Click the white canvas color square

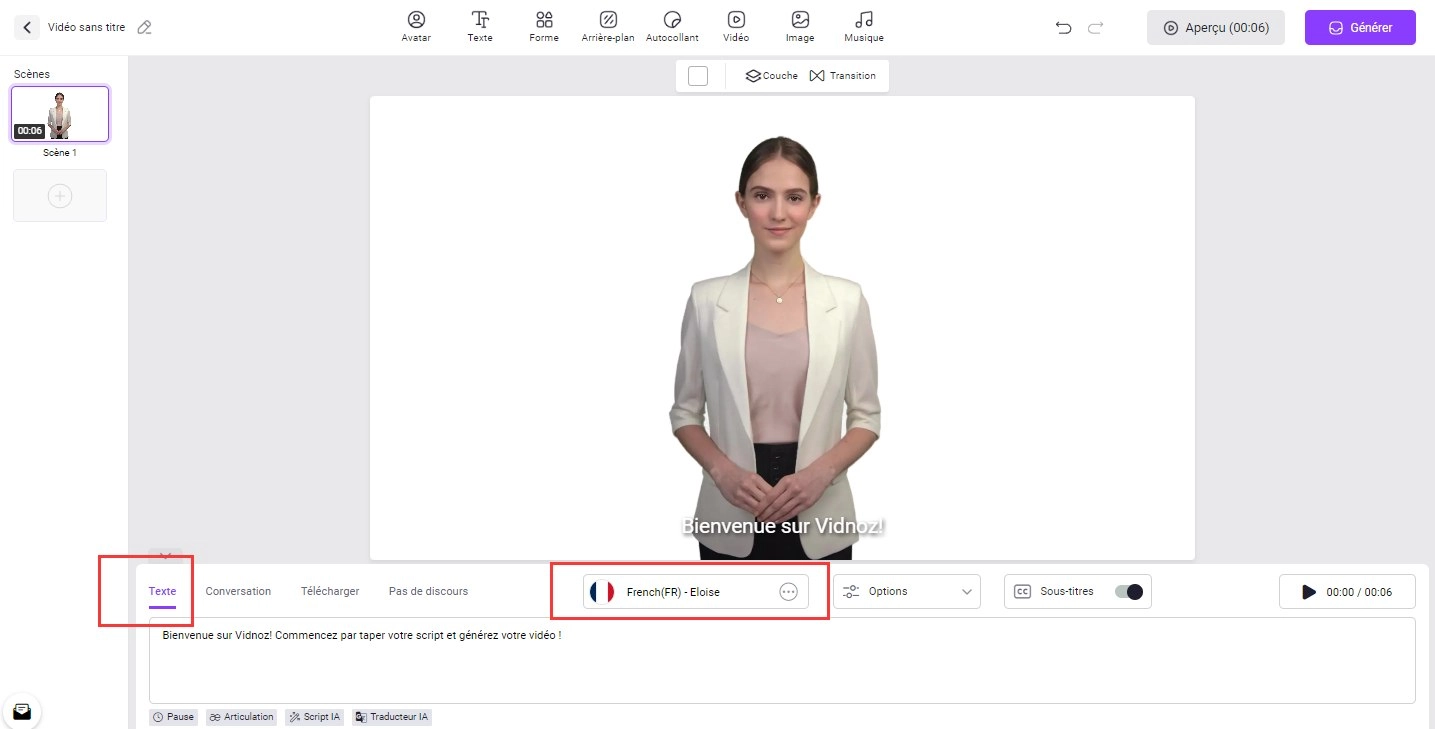[698, 76]
